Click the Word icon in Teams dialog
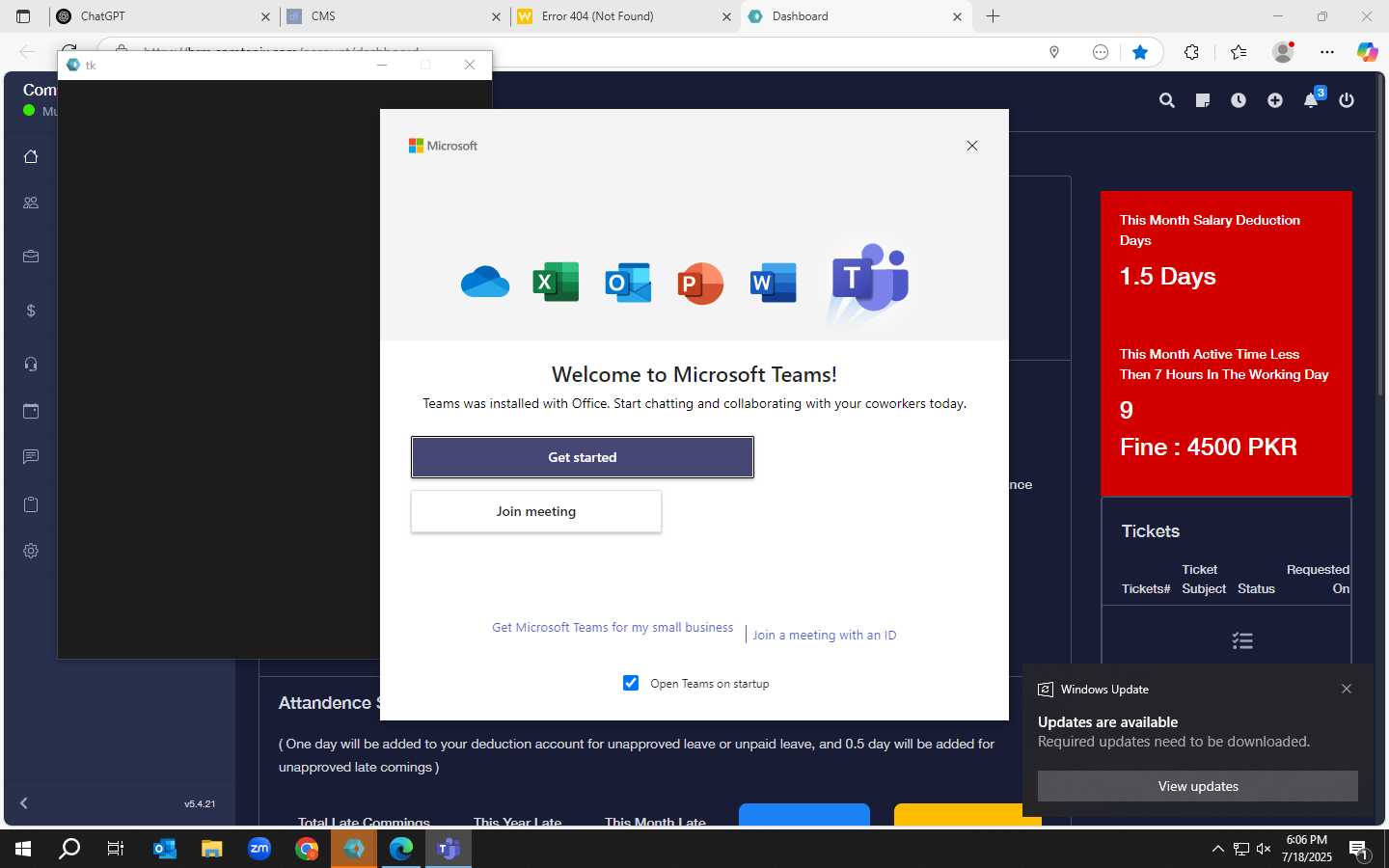Image resolution: width=1389 pixels, height=868 pixels. click(774, 283)
